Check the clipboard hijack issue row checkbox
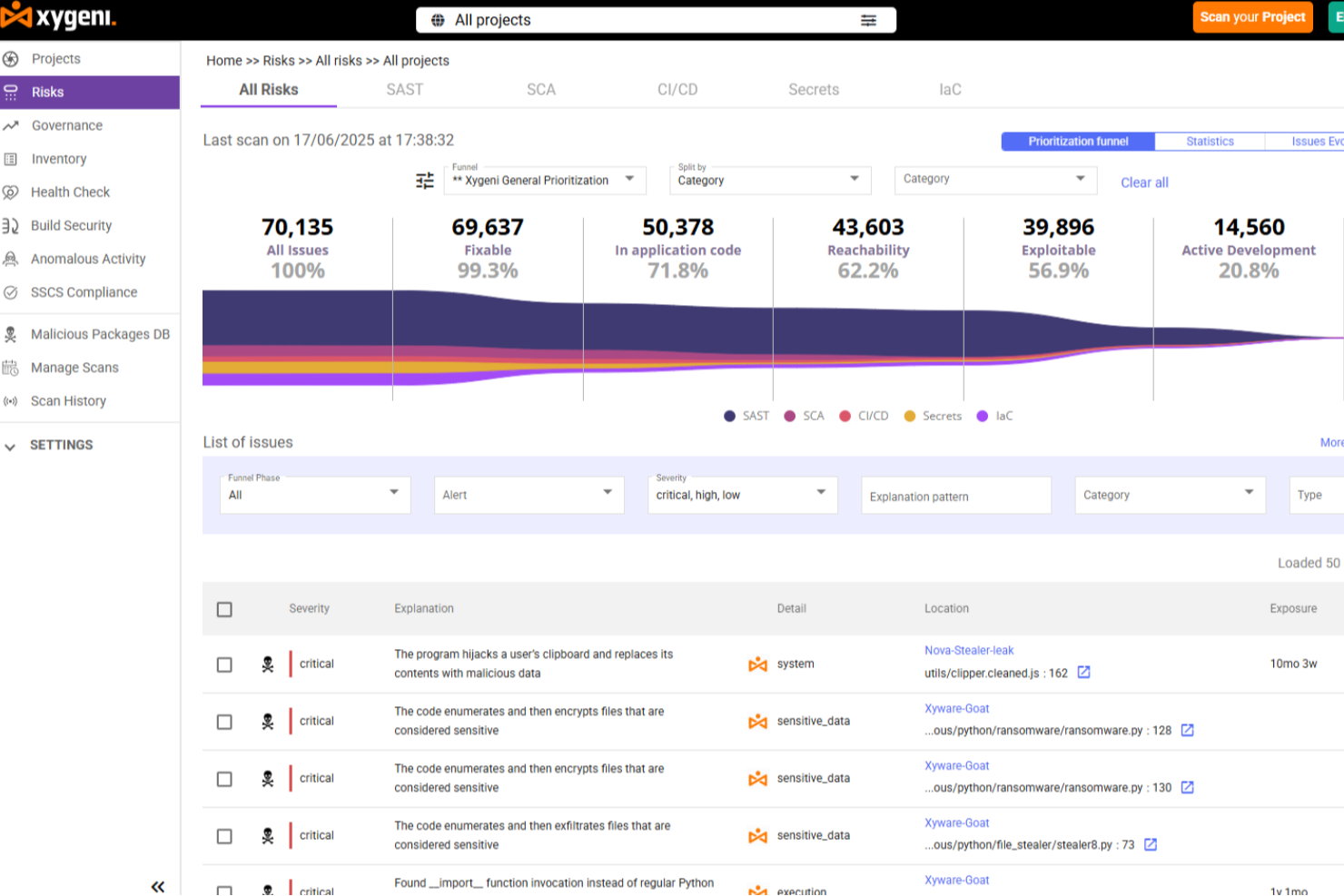Image resolution: width=1344 pixels, height=896 pixels. pos(224,665)
